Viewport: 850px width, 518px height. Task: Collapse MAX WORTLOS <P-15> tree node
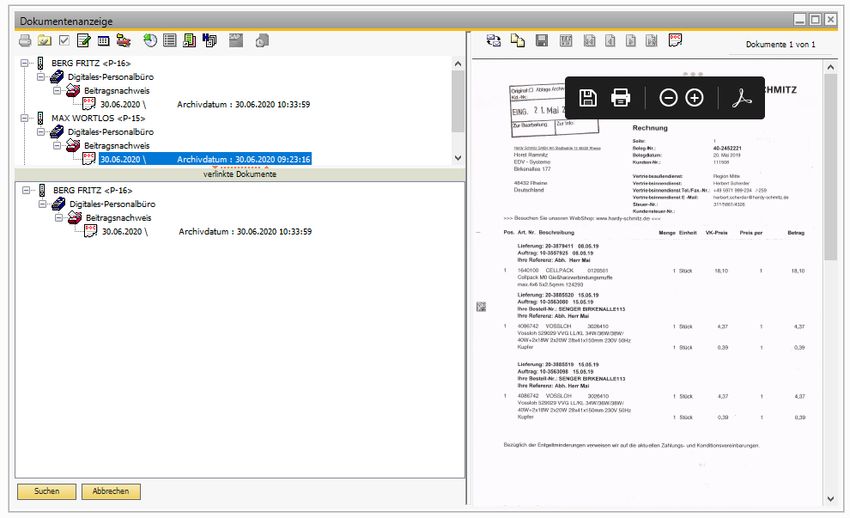24,118
